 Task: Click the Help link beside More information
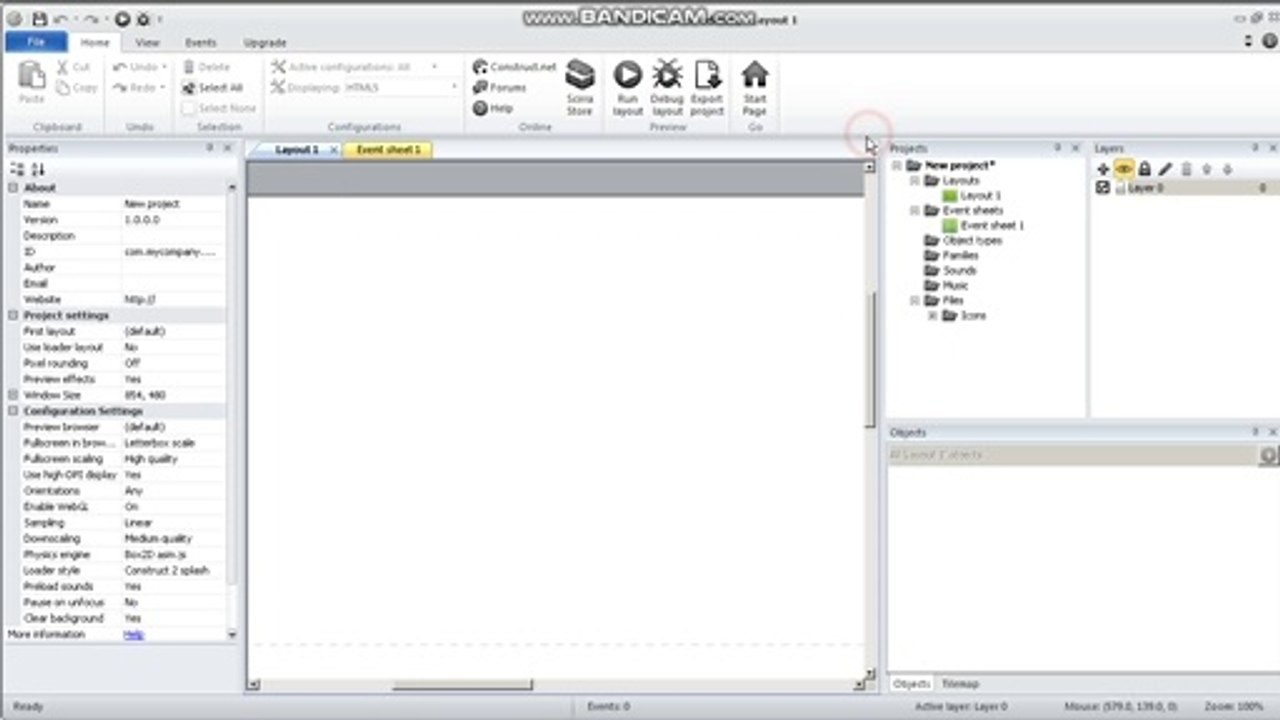pos(133,635)
